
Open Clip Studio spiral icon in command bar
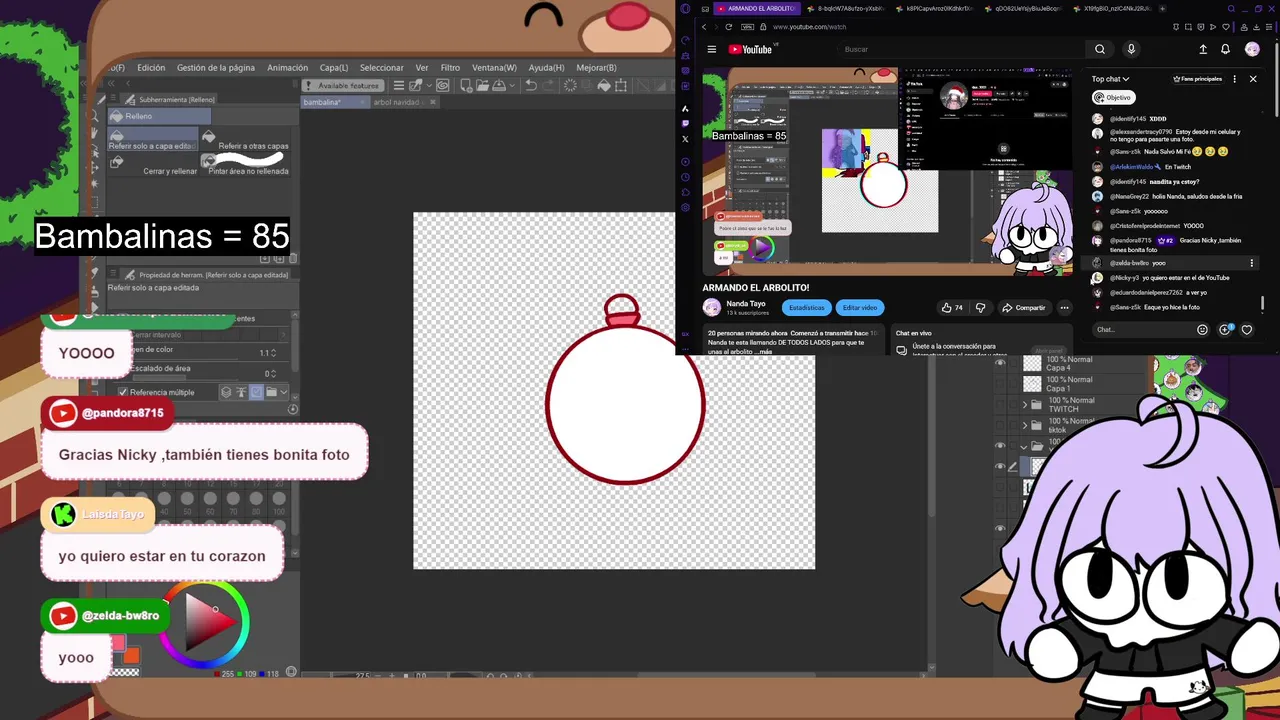pos(442,86)
